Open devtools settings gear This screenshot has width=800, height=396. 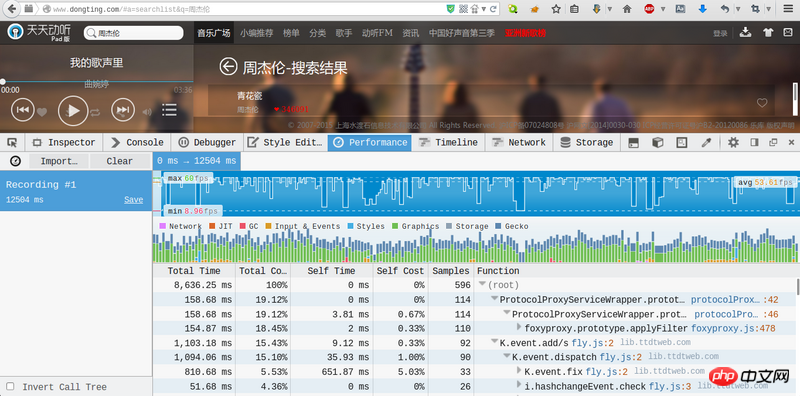(x=733, y=143)
